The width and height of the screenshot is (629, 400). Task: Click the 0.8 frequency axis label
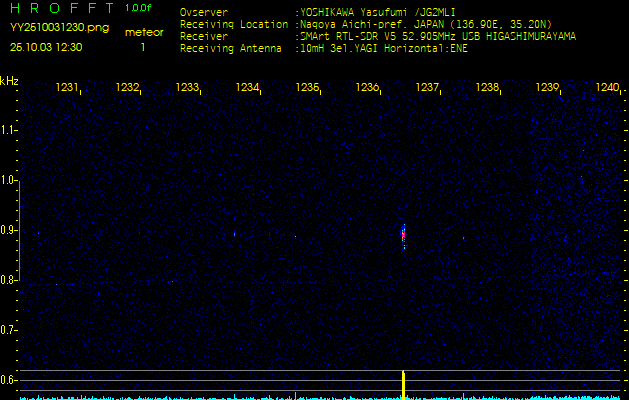click(9, 280)
